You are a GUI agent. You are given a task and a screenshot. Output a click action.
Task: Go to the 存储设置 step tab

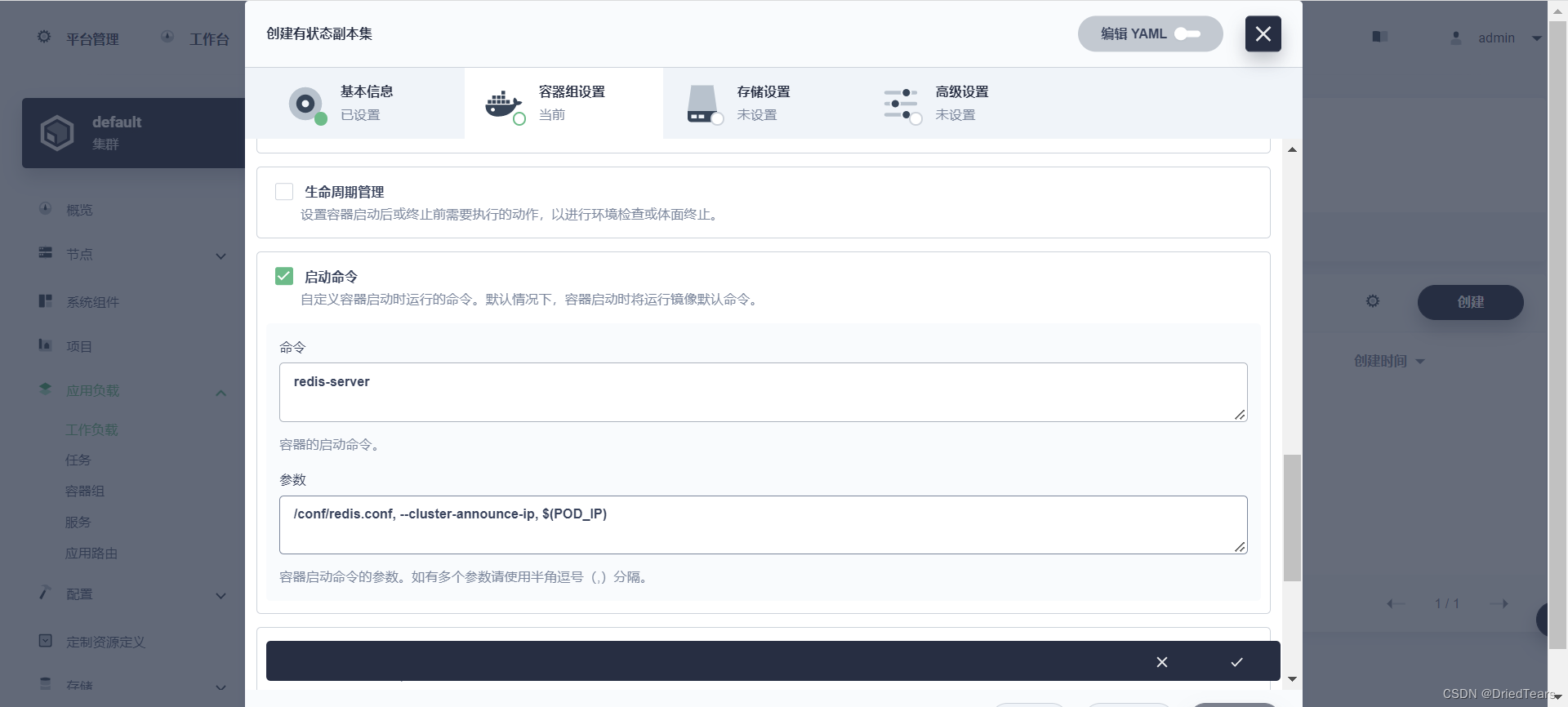point(762,103)
